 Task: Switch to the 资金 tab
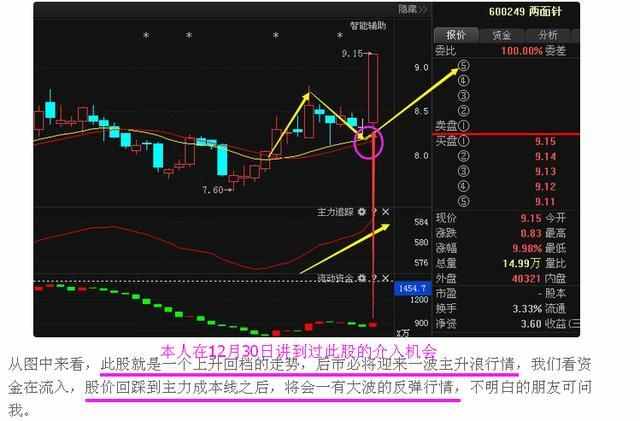coord(500,34)
